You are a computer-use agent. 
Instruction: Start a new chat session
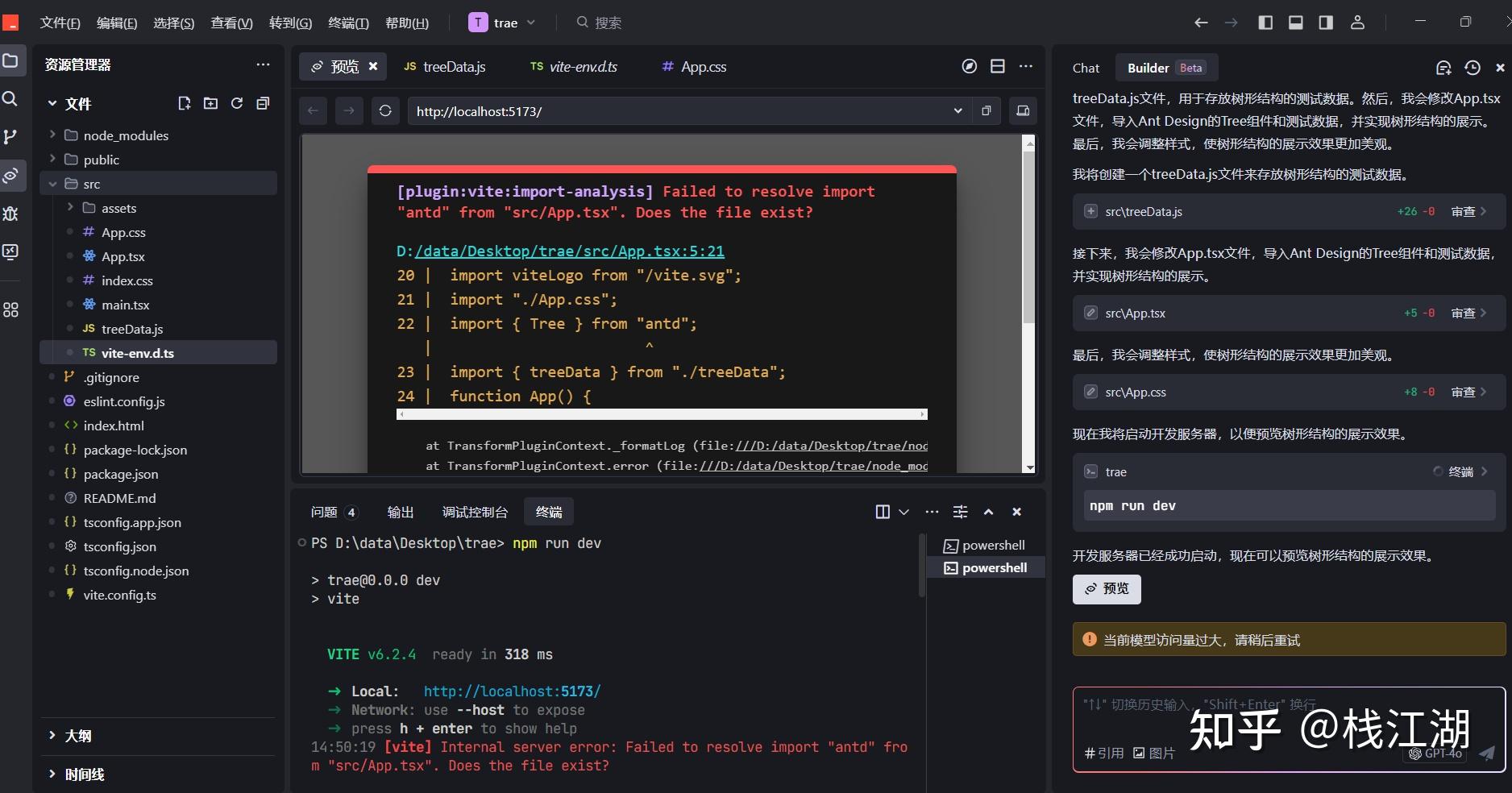click(x=1443, y=68)
